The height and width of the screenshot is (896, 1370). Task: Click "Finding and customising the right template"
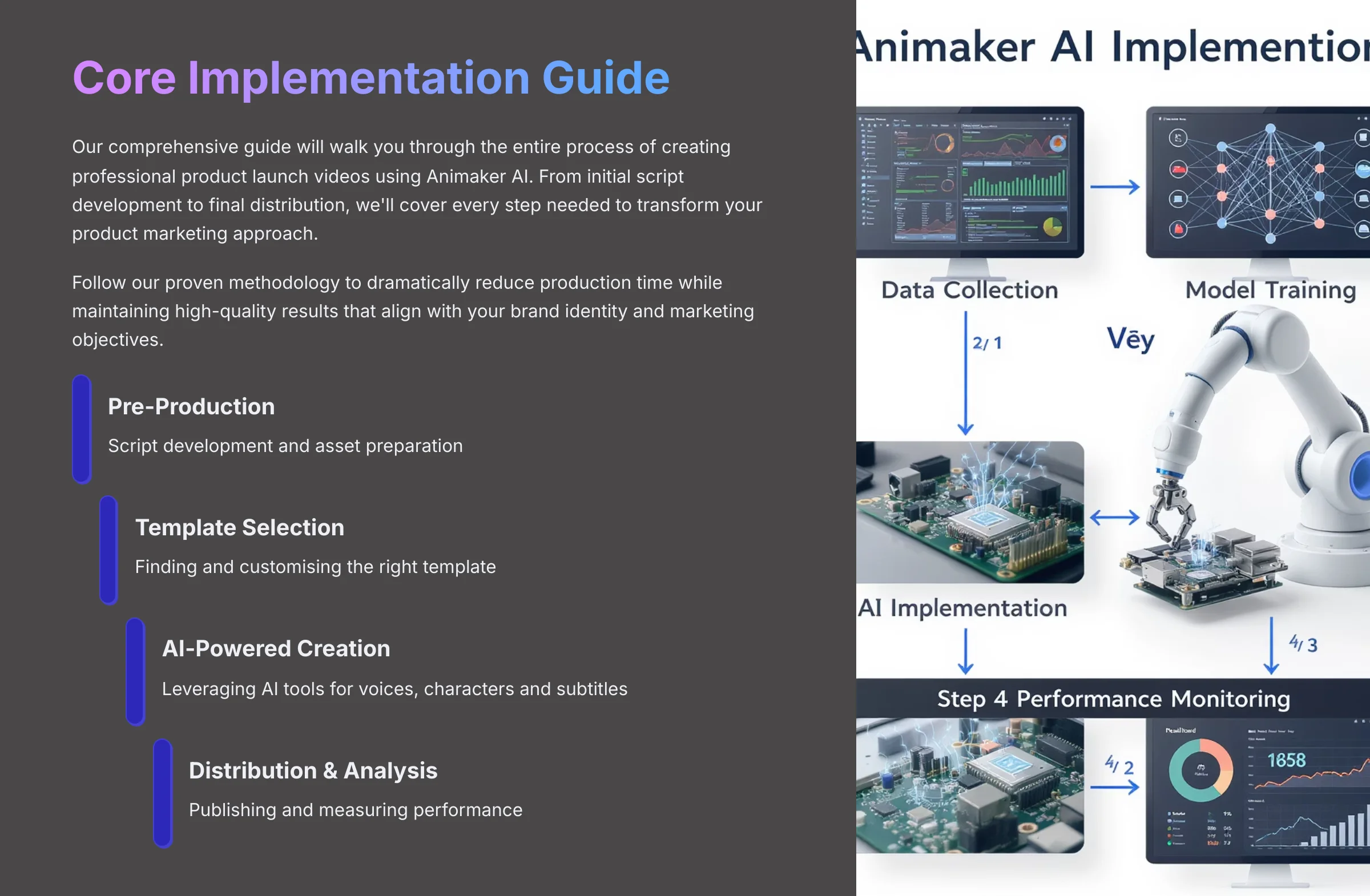pos(315,567)
